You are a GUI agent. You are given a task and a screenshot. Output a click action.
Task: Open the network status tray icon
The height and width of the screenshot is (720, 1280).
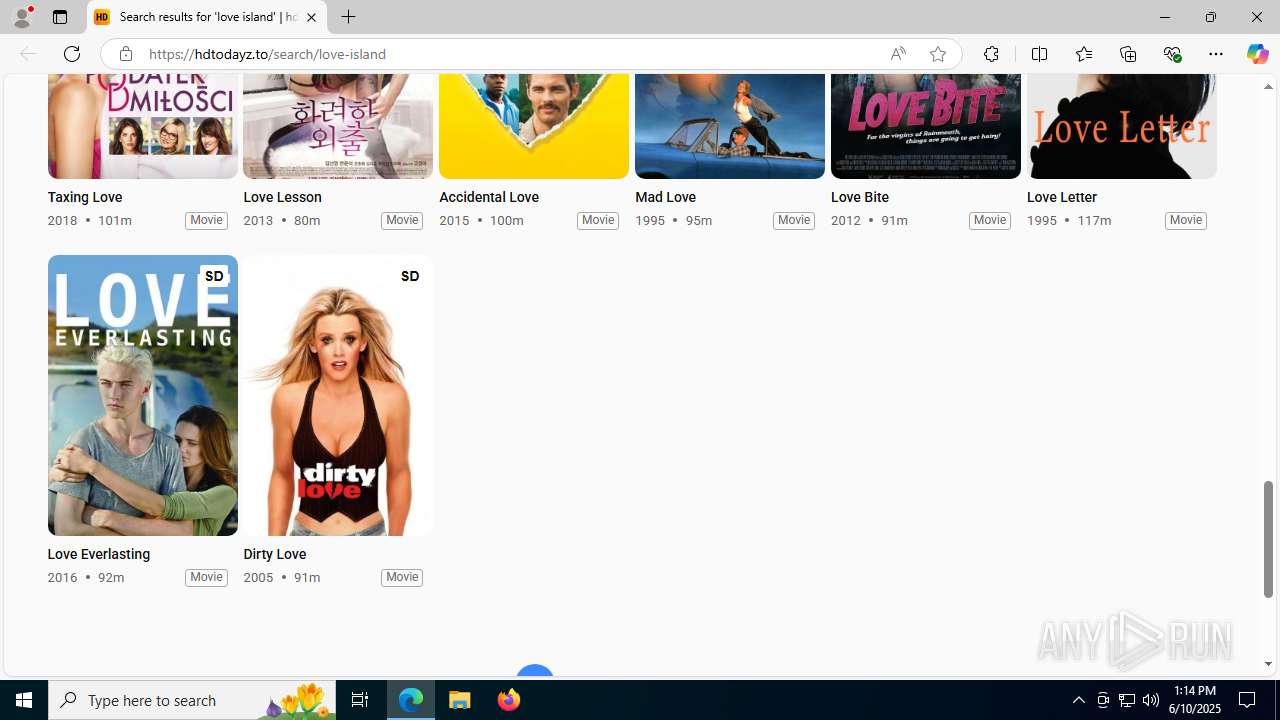[1127, 700]
